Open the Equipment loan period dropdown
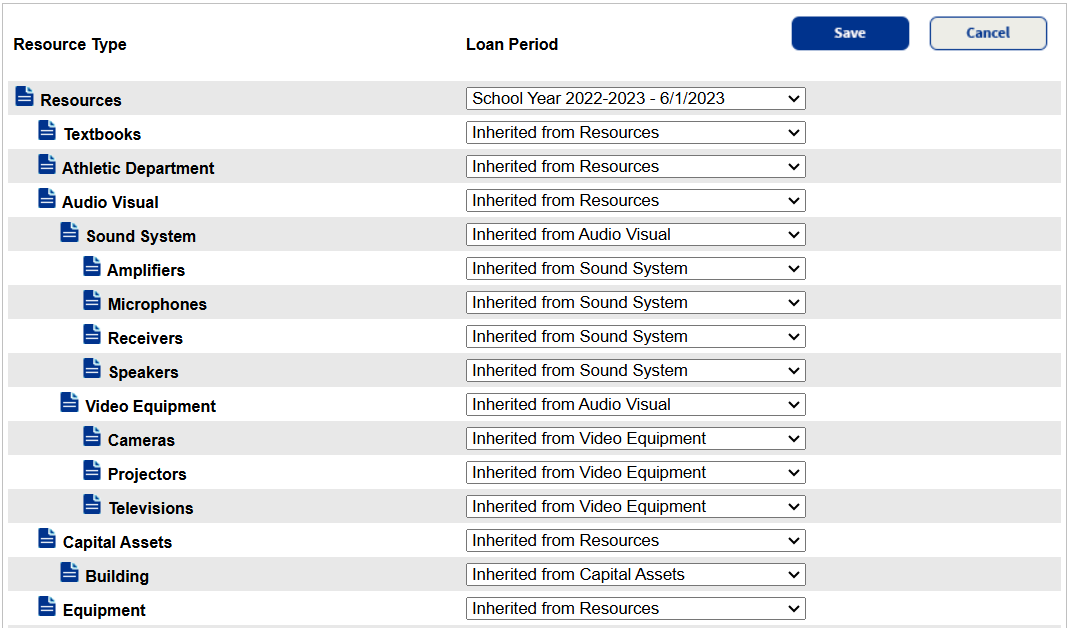The image size is (1071, 628). [x=636, y=608]
